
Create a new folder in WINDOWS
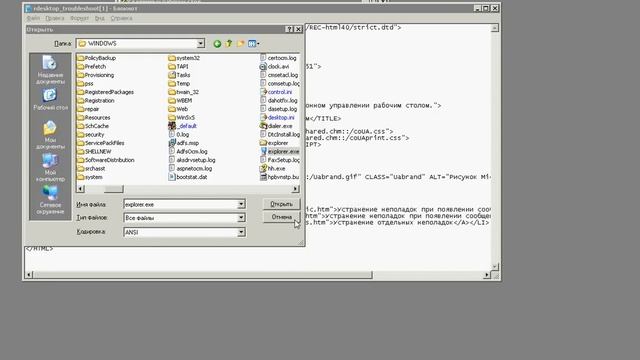(x=240, y=43)
